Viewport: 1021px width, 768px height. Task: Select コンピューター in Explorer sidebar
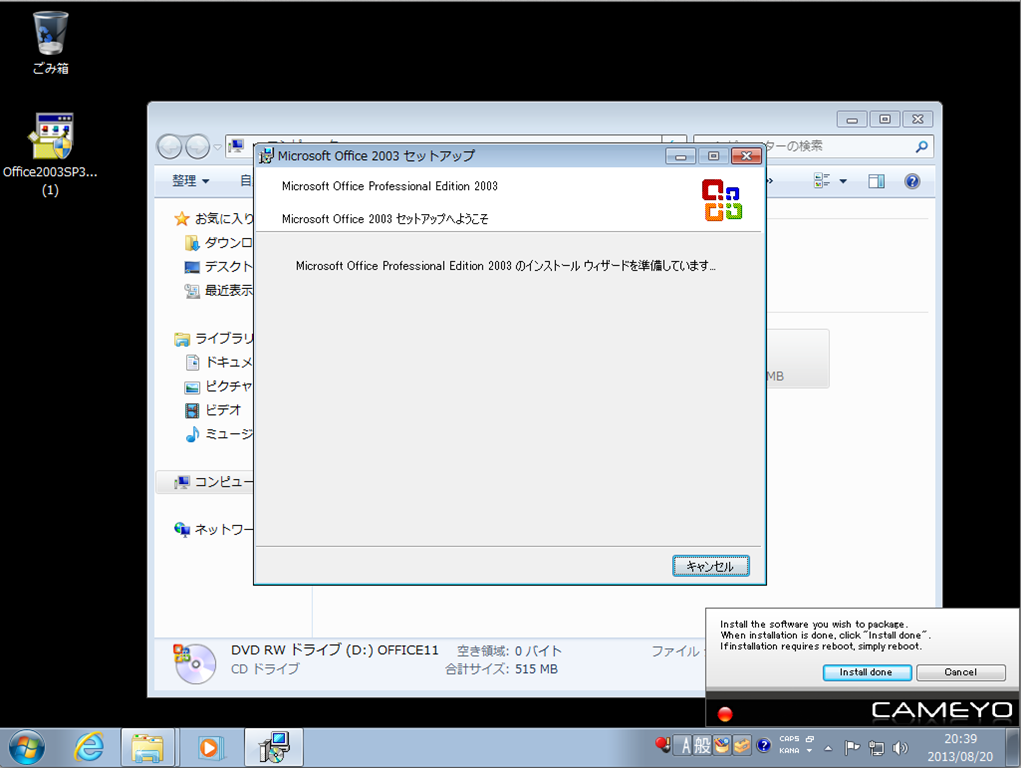click(x=214, y=482)
